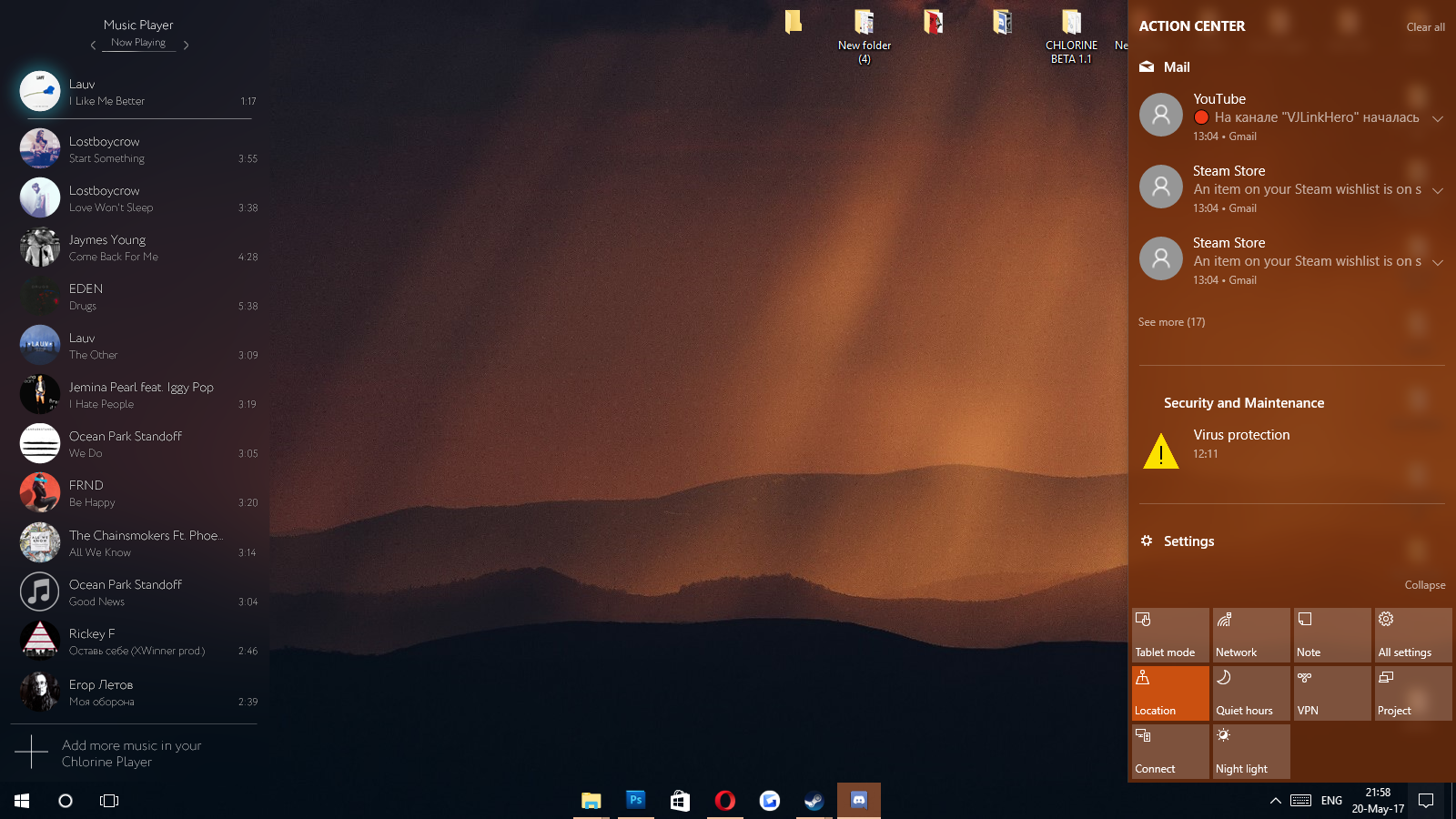Open File Explorer from taskbar
This screenshot has width=1456, height=819.
pos(591,801)
